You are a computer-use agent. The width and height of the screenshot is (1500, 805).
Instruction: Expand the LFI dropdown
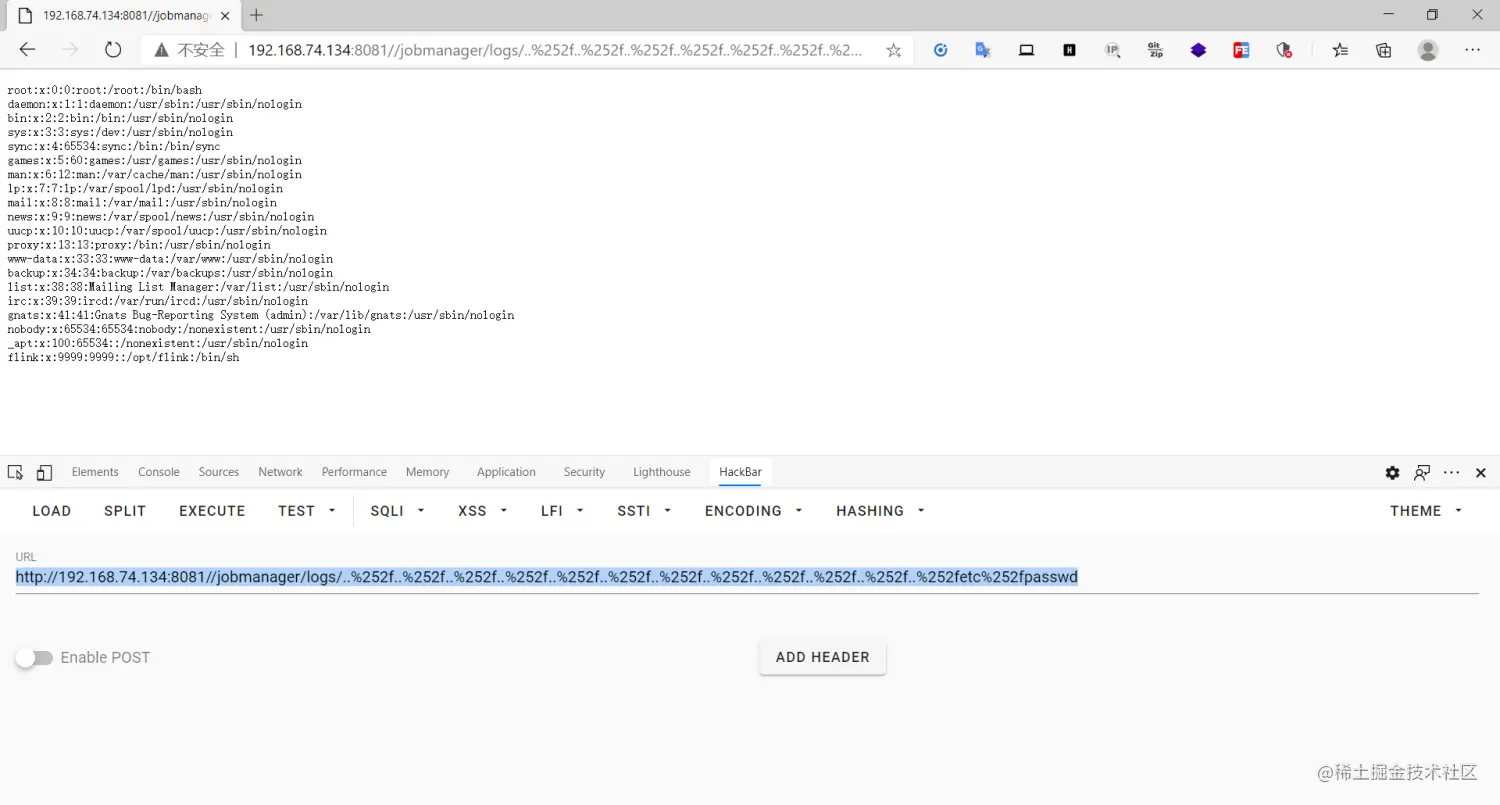click(565, 511)
